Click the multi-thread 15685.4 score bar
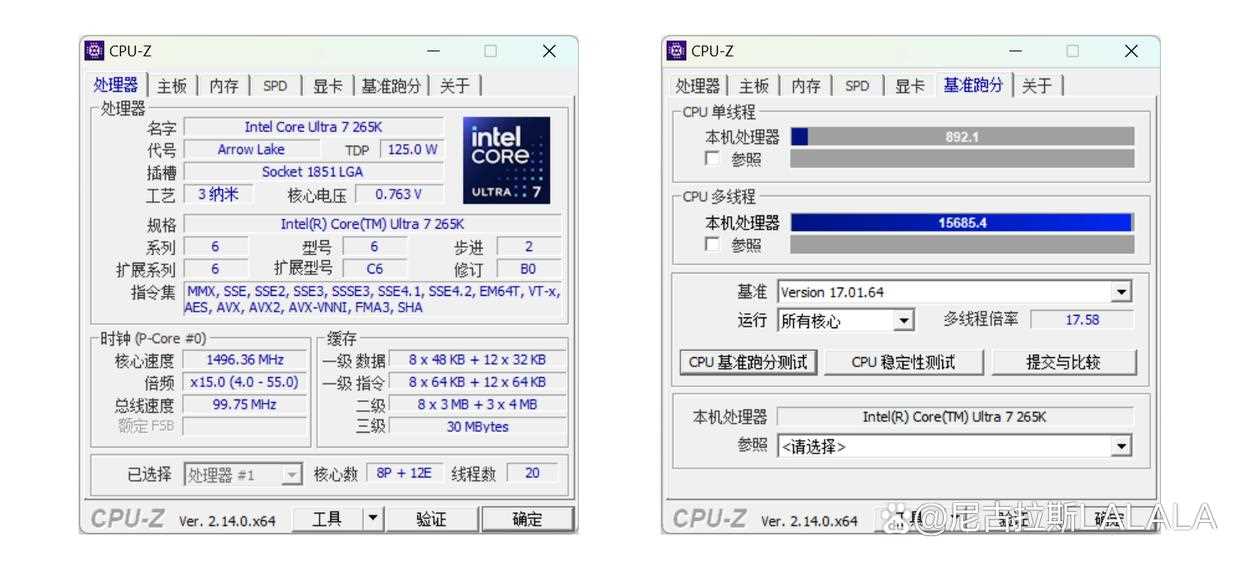Image resolution: width=1242 pixels, height=561 pixels. (962, 222)
